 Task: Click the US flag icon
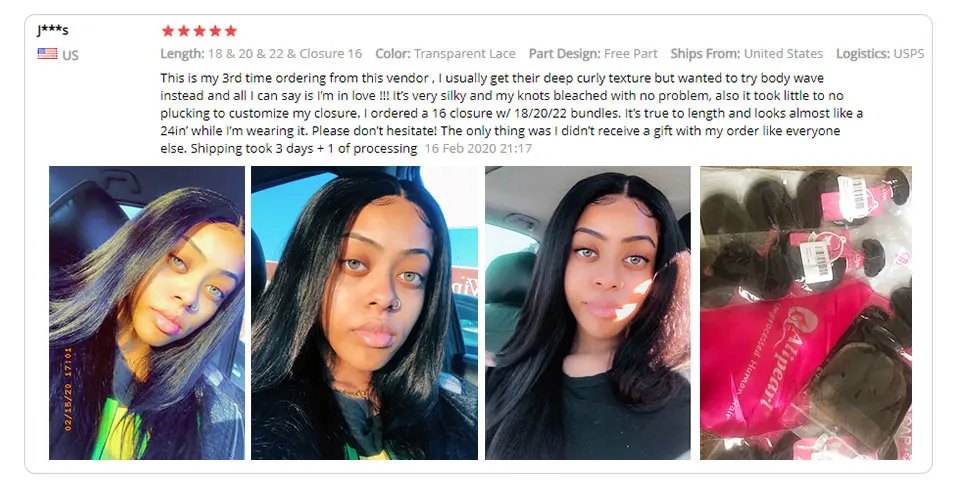point(47,54)
